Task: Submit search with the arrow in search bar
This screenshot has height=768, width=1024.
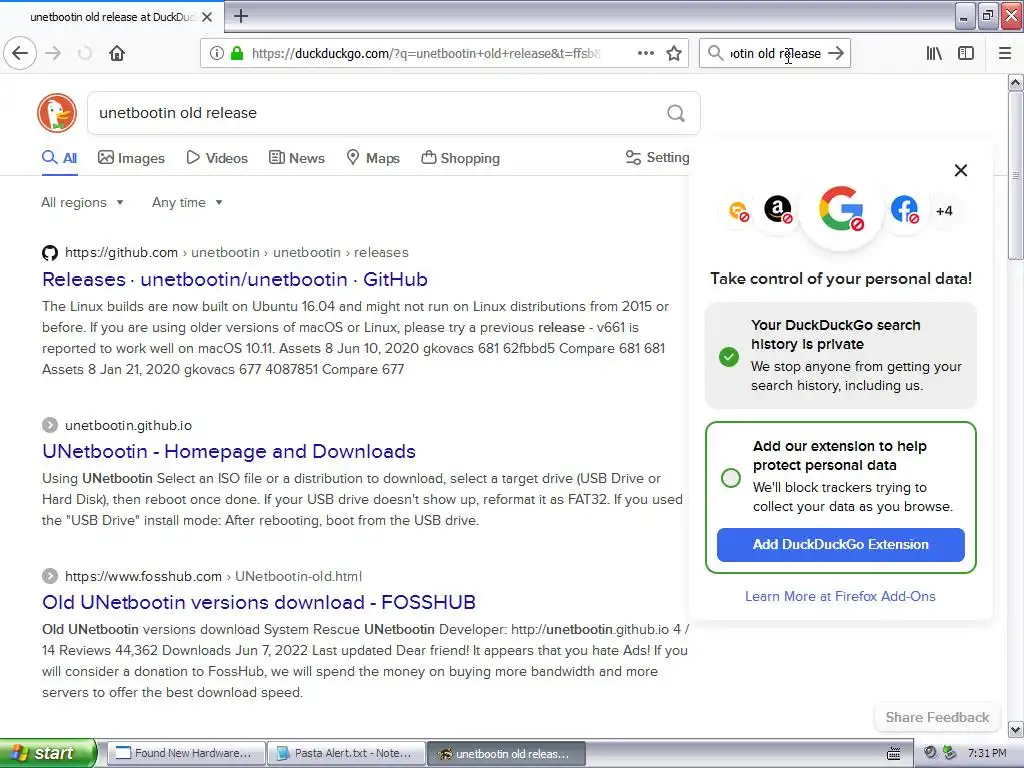Action: pos(836,53)
